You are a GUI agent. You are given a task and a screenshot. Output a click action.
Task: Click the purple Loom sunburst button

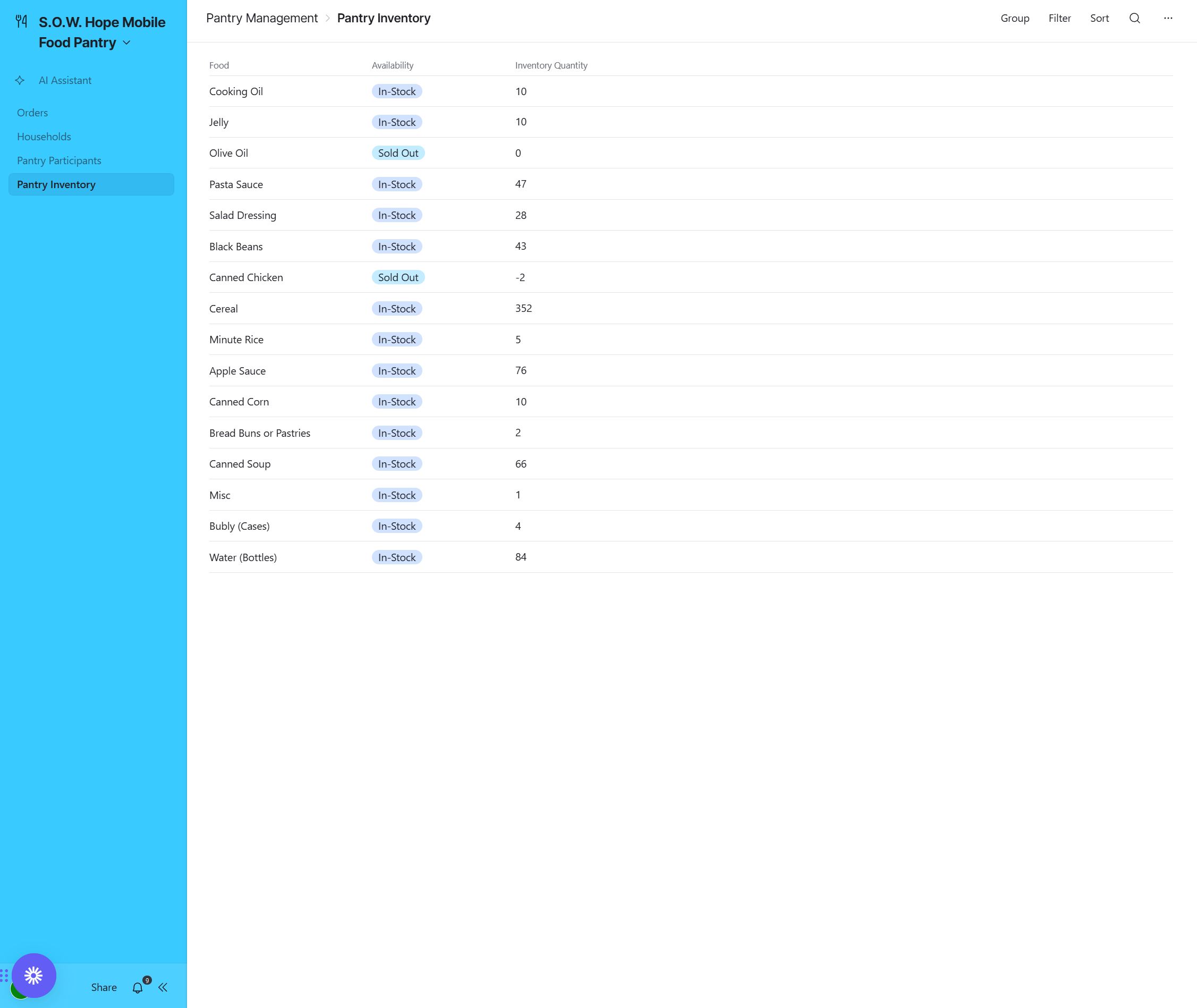pos(33,975)
